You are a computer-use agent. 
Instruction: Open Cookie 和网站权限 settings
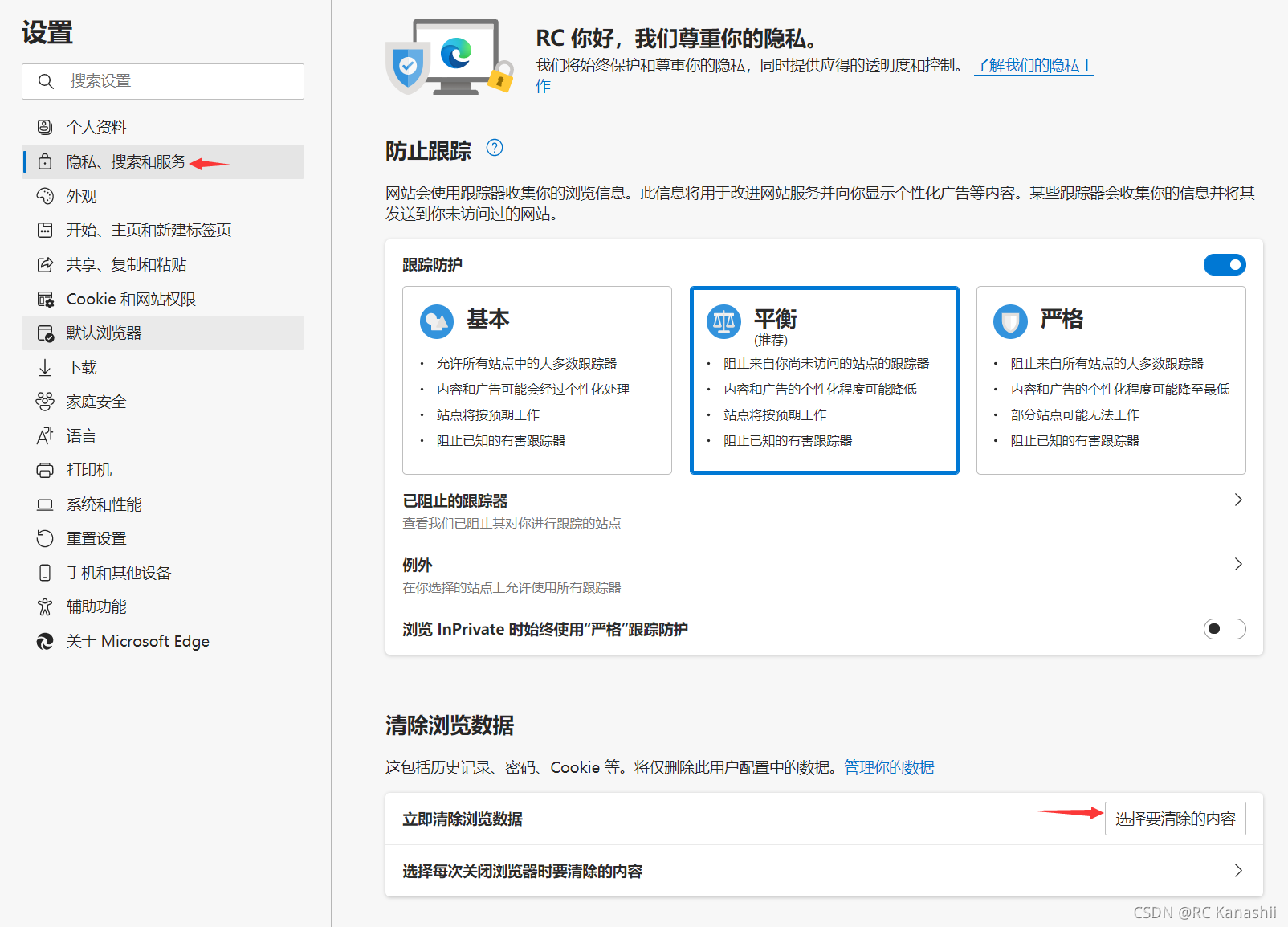coord(163,299)
